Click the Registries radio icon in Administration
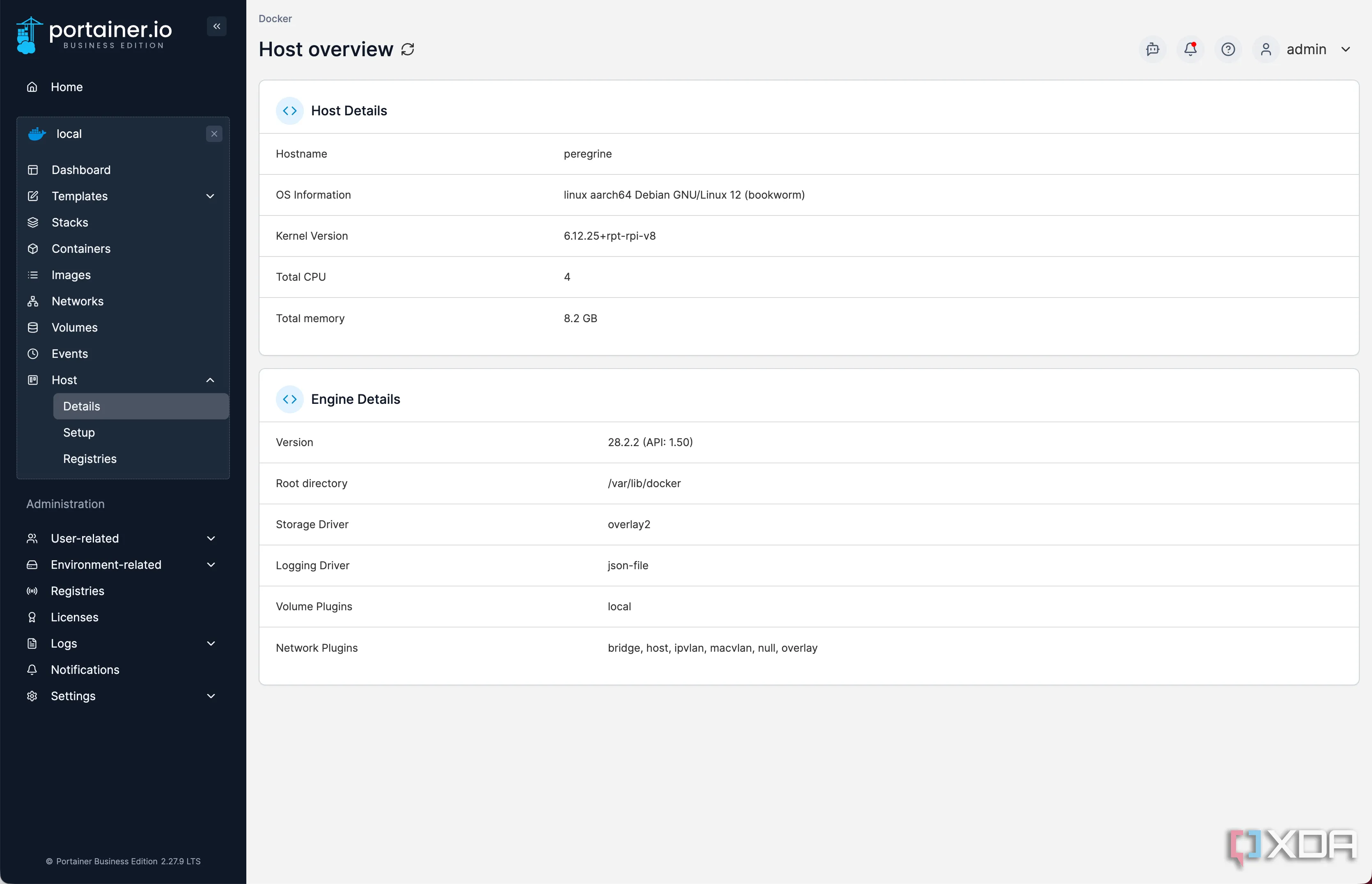 click(32, 591)
